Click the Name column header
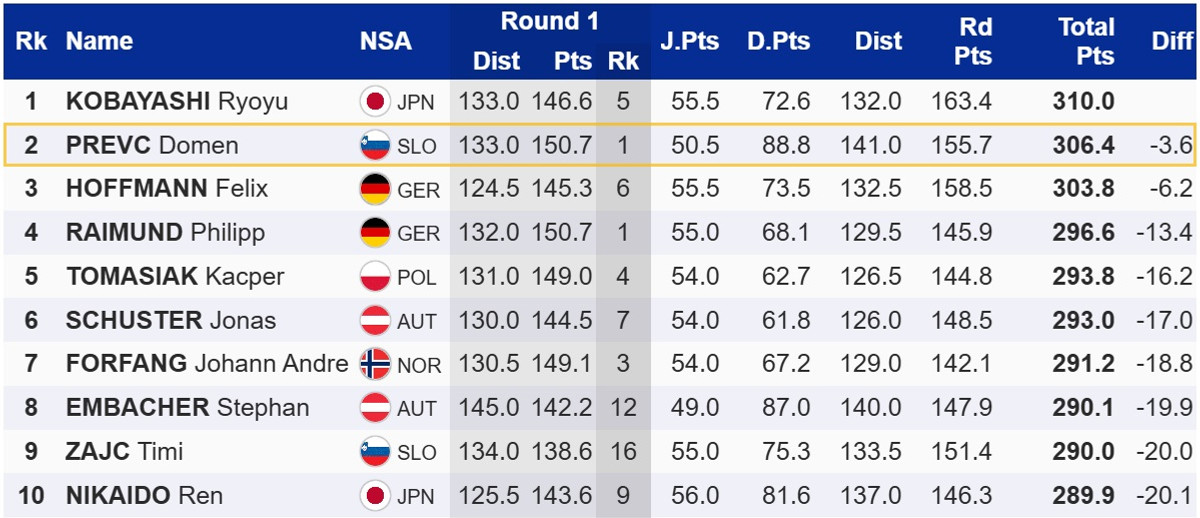Viewport: 1200px width, 518px height. (x=99, y=41)
